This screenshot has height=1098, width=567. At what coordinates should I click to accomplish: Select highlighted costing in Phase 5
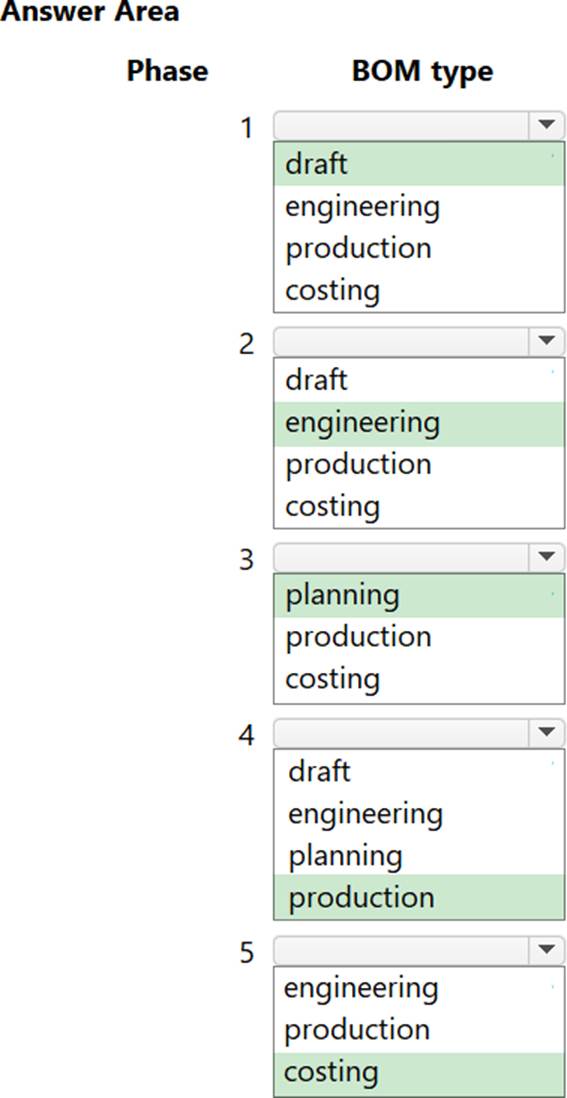pyautogui.click(x=419, y=1072)
